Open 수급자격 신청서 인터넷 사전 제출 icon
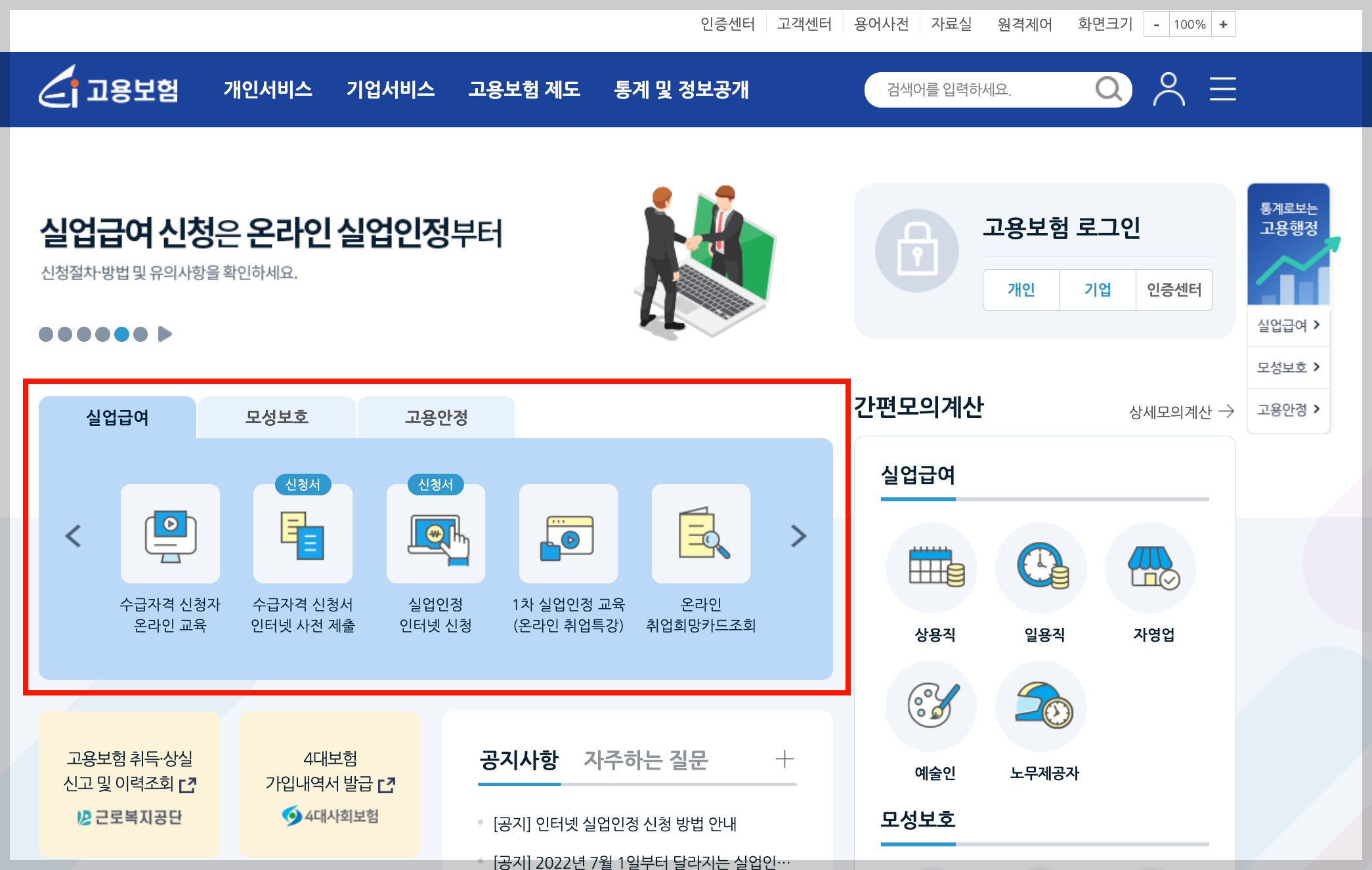The width and height of the screenshot is (1372, 870). coord(303,533)
